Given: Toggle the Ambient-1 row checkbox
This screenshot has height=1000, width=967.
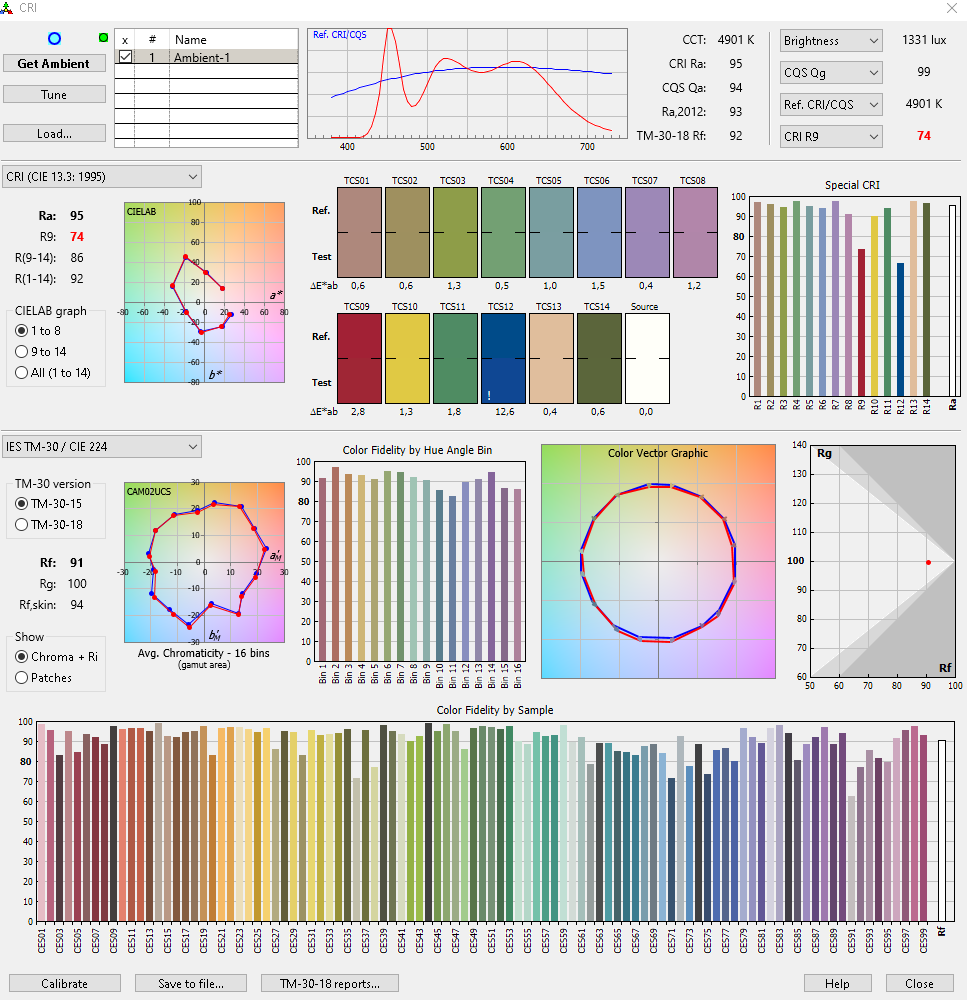Looking at the screenshot, I should click(125, 58).
